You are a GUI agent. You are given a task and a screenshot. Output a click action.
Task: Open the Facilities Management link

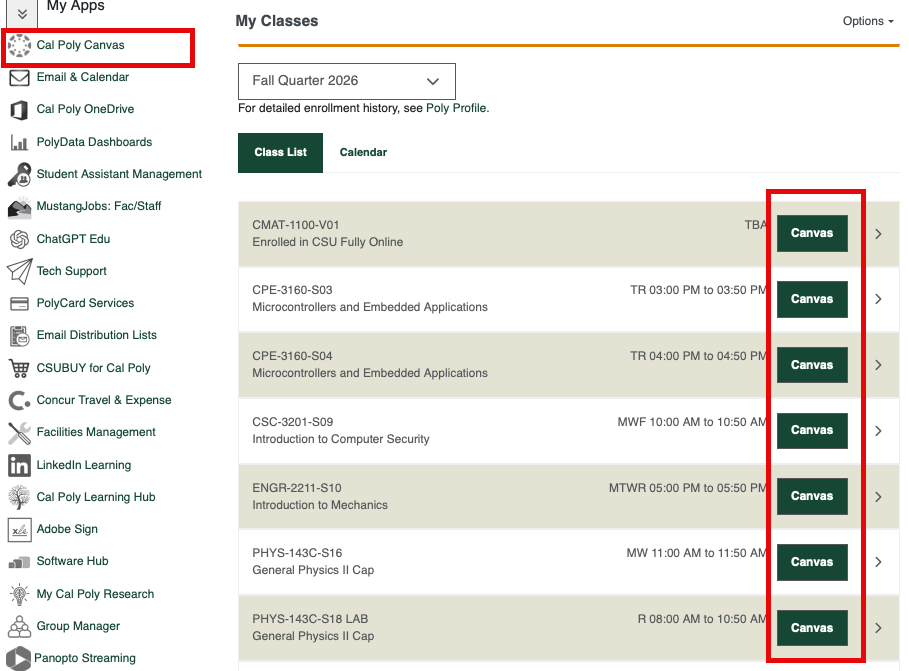pos(96,432)
